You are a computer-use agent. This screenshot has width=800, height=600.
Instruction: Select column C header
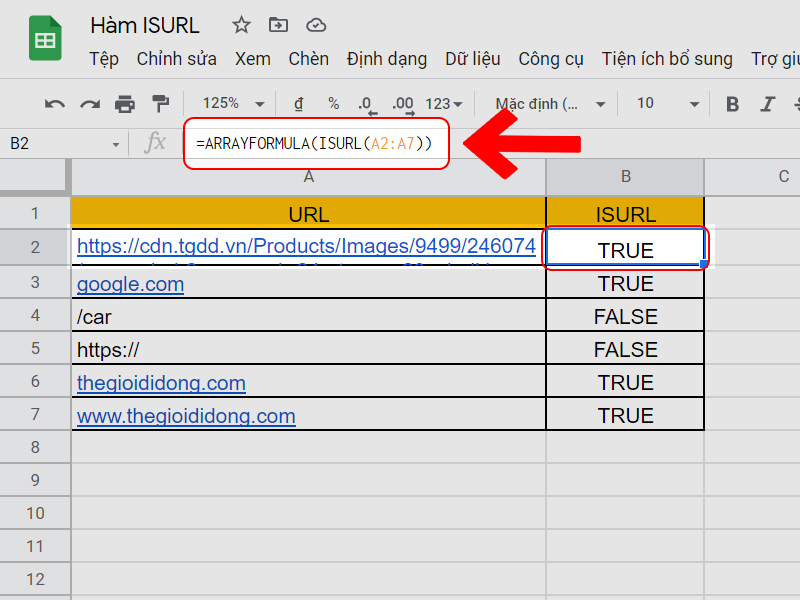pyautogui.click(x=753, y=177)
